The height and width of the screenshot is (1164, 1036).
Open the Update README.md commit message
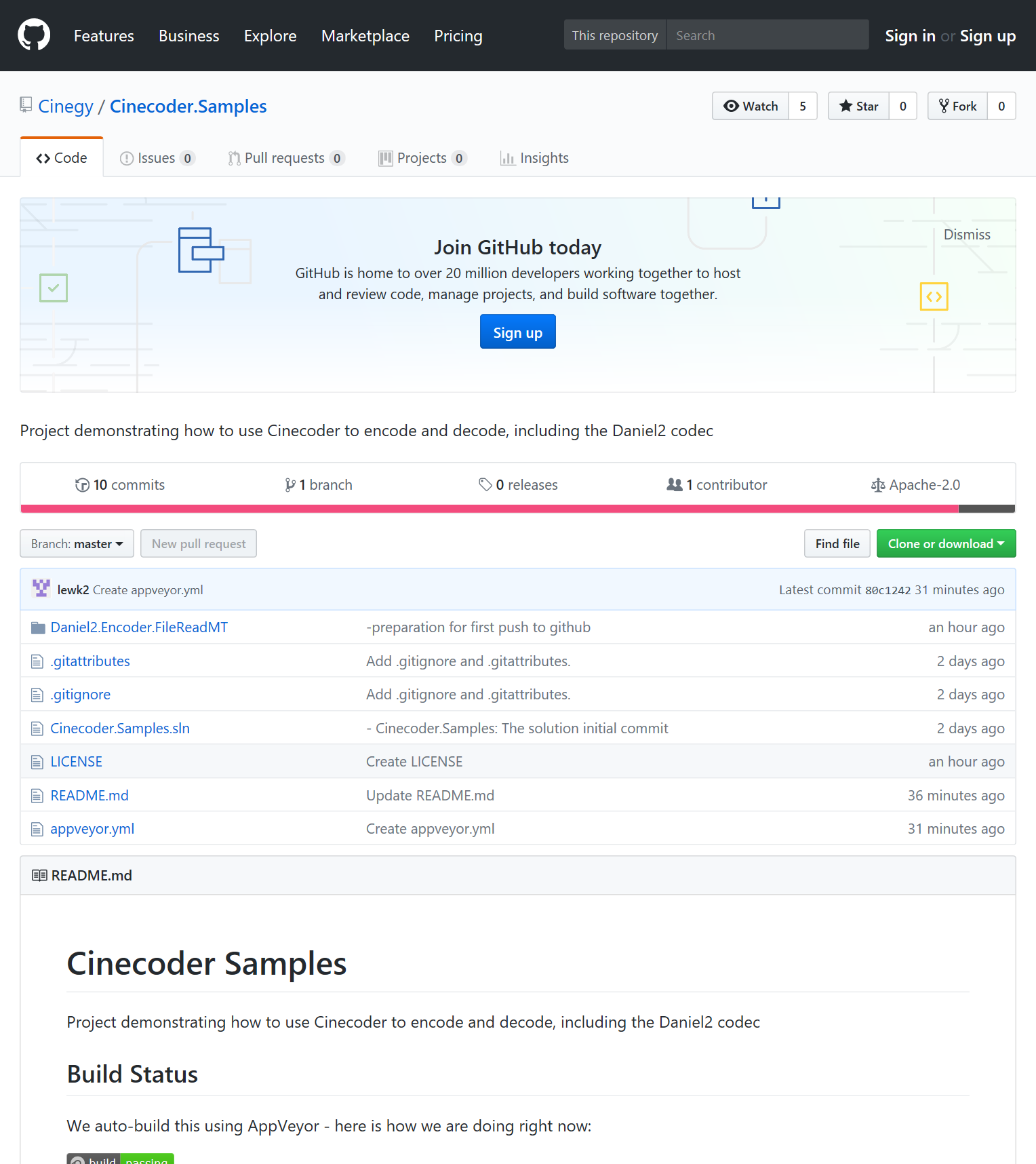coord(431,796)
